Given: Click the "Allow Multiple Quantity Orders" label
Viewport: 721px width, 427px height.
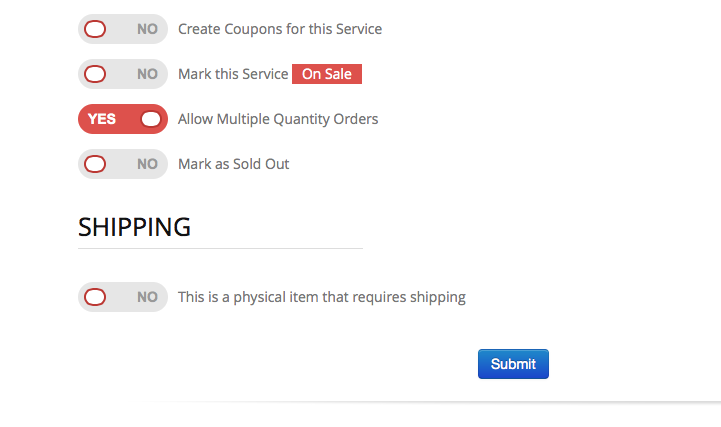Looking at the screenshot, I should pyautogui.click(x=278, y=119).
